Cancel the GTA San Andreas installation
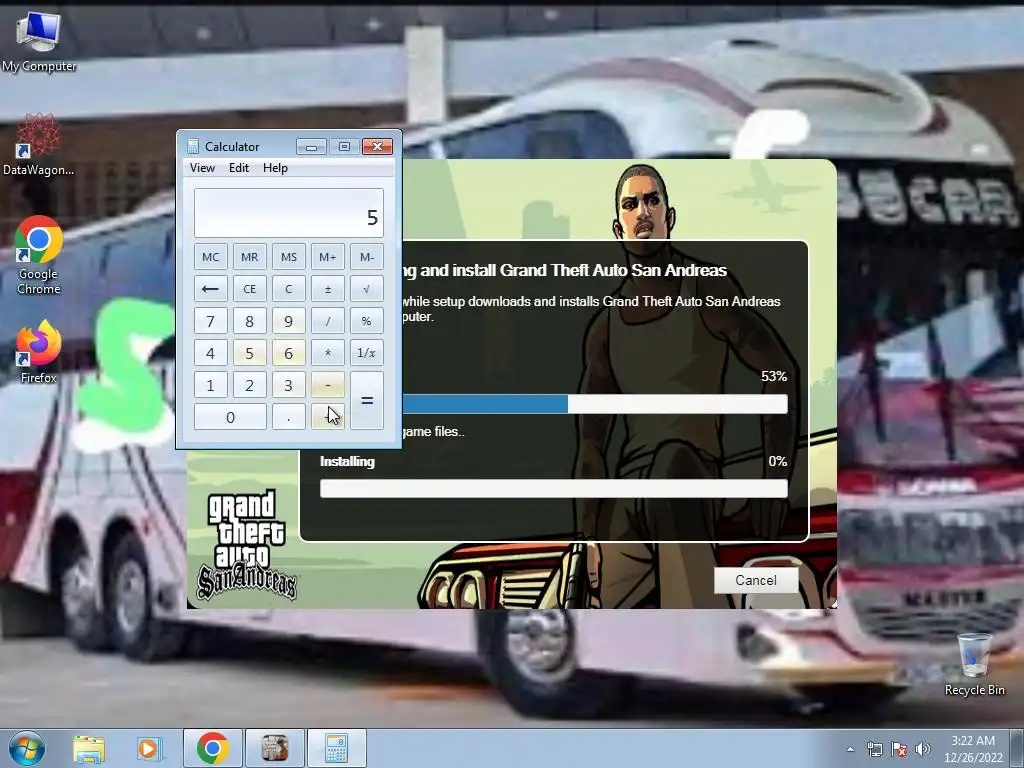1024x768 pixels. pos(756,580)
